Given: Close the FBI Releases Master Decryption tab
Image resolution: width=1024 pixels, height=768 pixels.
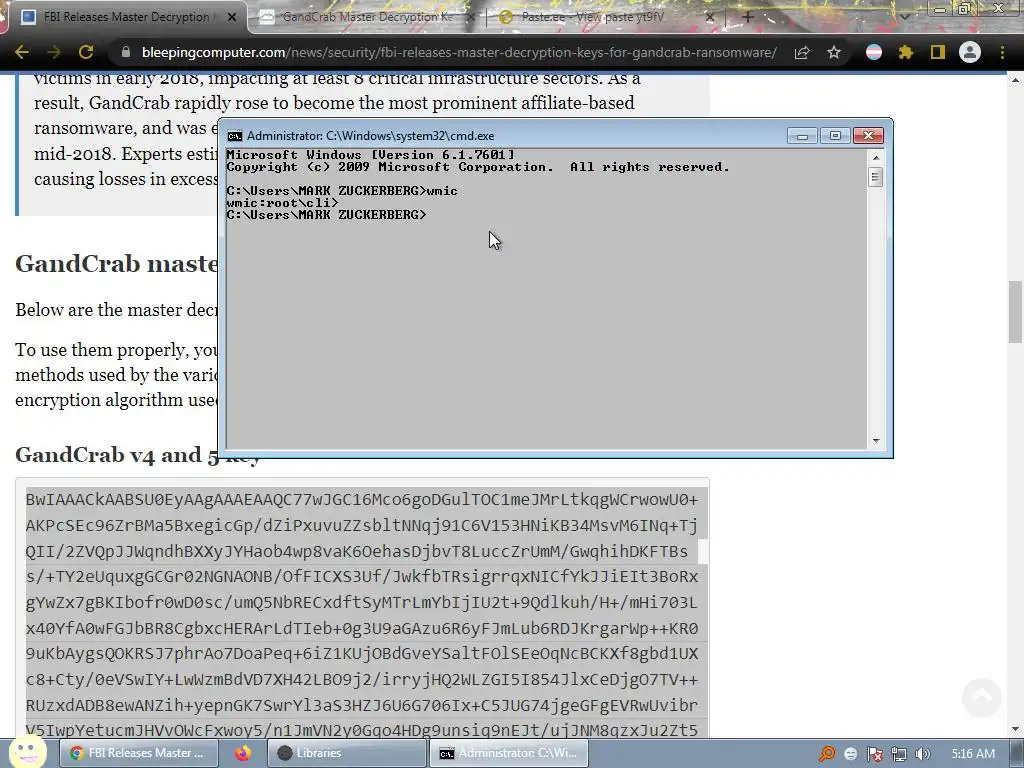Looking at the screenshot, I should click(x=232, y=18).
